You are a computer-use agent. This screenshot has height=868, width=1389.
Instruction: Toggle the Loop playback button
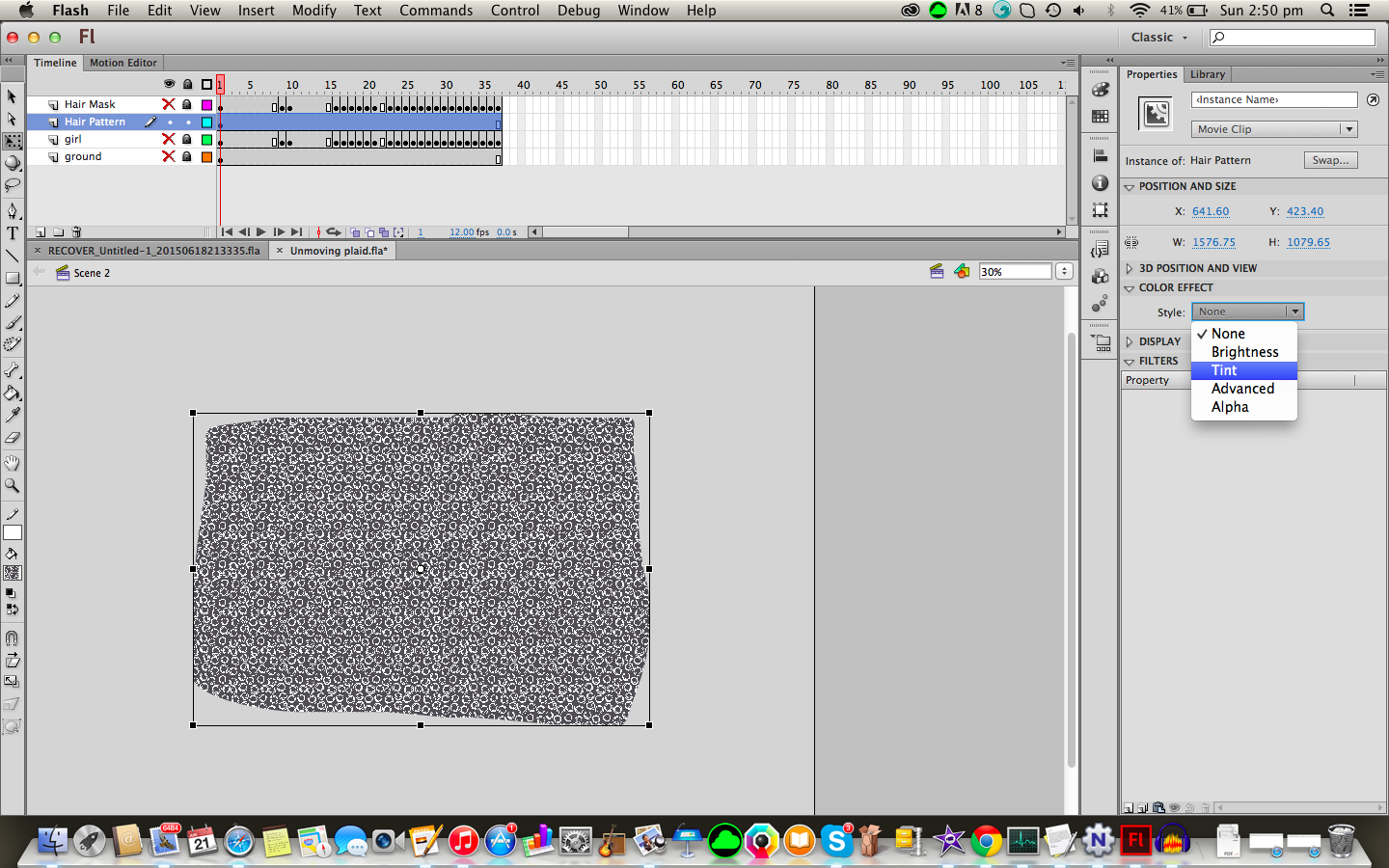(334, 232)
